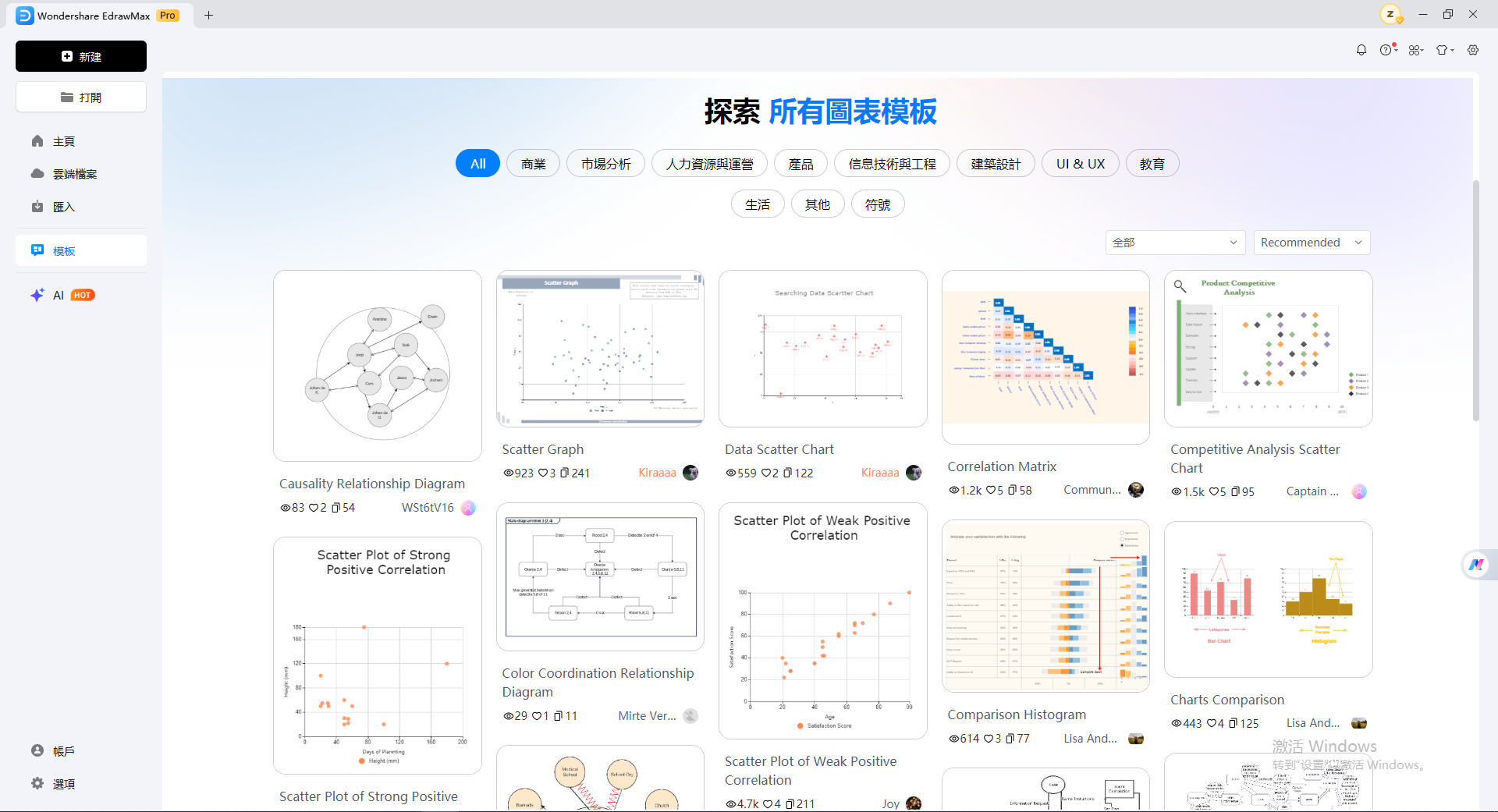Select the UI & UX category tab
Screen dimensions: 1498x812
click(1081, 164)
